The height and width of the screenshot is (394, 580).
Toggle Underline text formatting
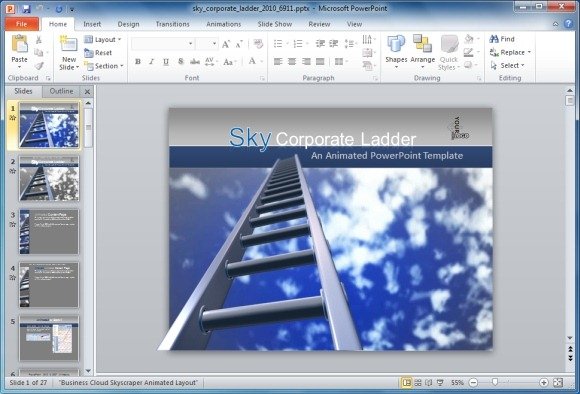pos(166,62)
